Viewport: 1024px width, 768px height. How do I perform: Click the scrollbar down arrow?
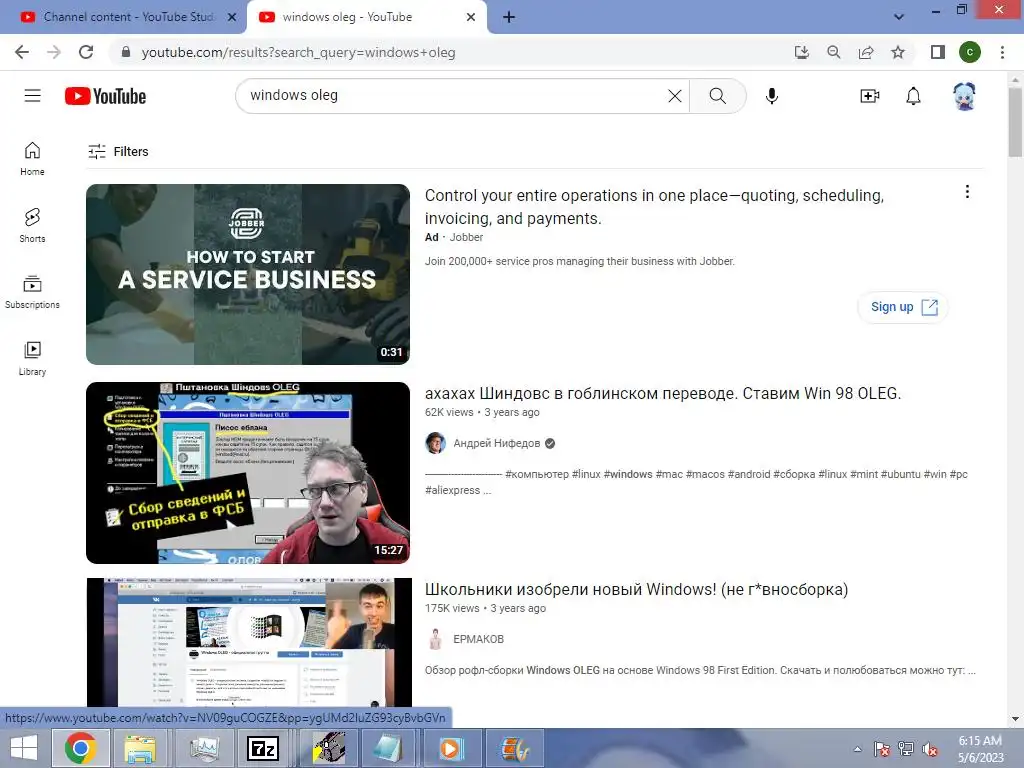click(1015, 719)
